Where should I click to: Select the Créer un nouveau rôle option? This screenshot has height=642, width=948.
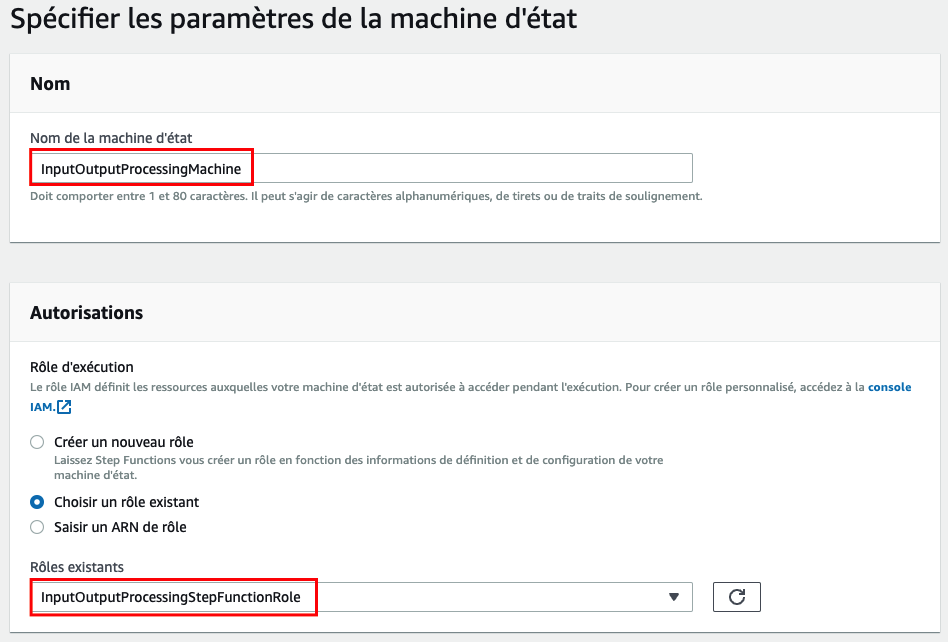pyautogui.click(x=37, y=442)
